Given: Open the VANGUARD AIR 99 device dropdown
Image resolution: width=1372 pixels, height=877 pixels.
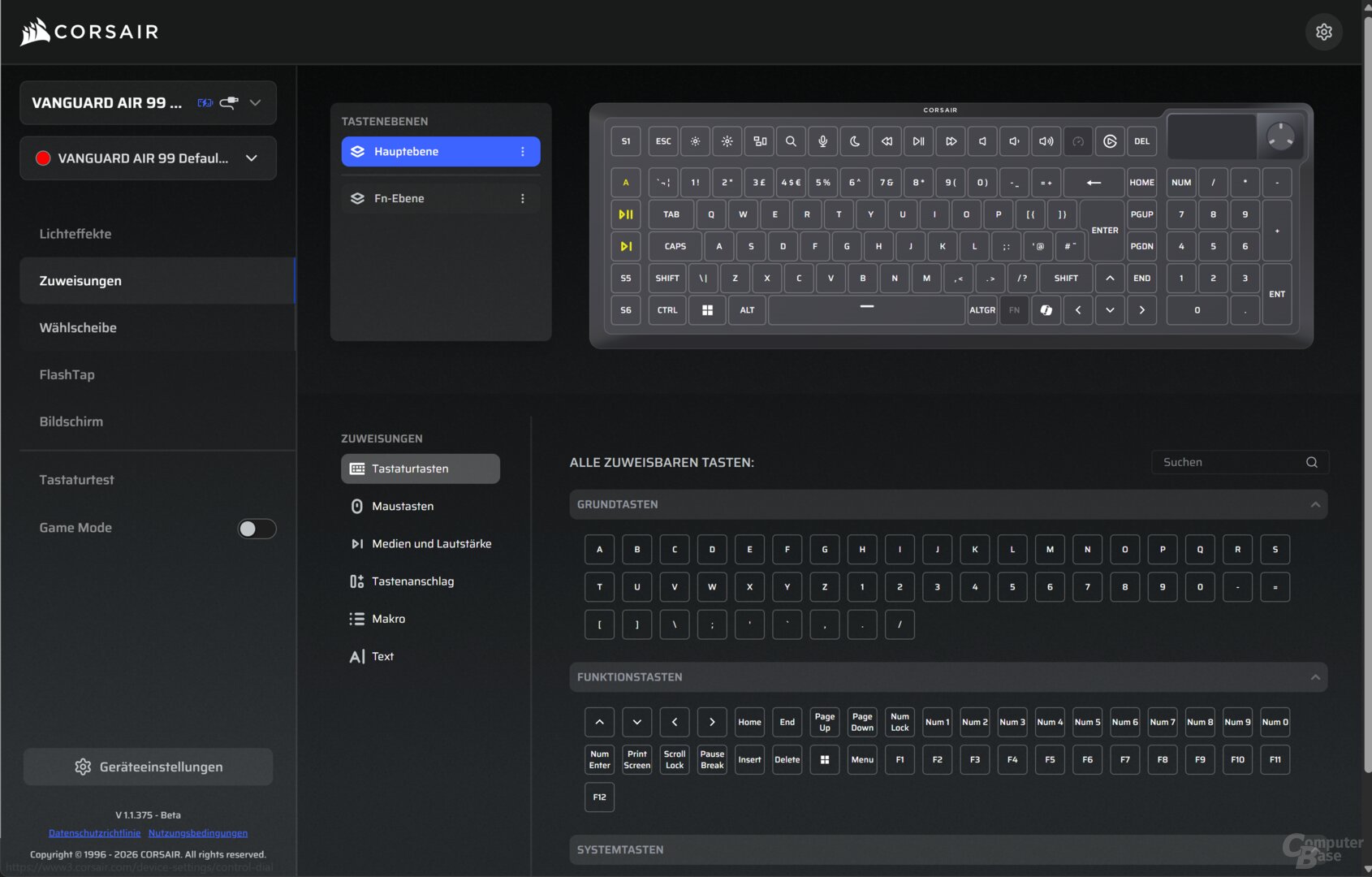Looking at the screenshot, I should [255, 102].
